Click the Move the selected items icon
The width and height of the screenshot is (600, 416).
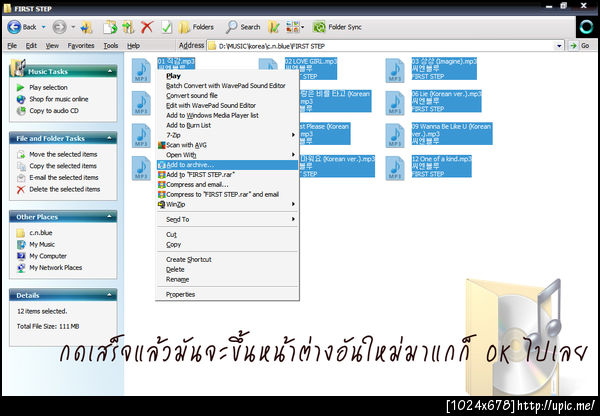[x=21, y=154]
